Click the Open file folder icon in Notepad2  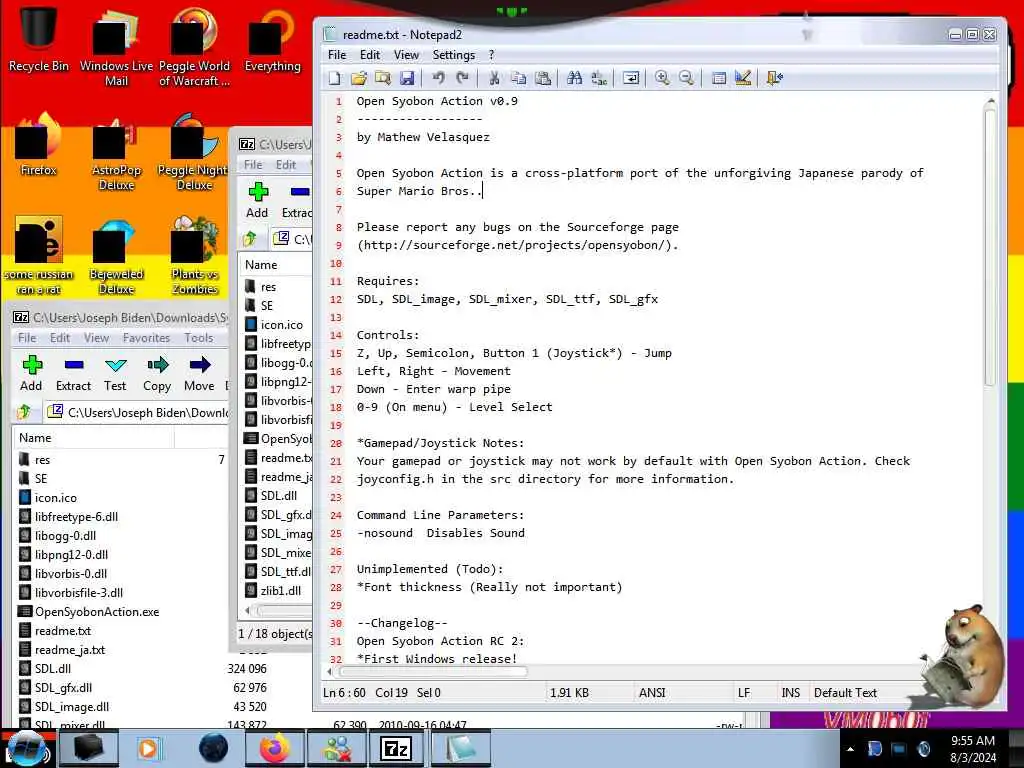pyautogui.click(x=358, y=78)
